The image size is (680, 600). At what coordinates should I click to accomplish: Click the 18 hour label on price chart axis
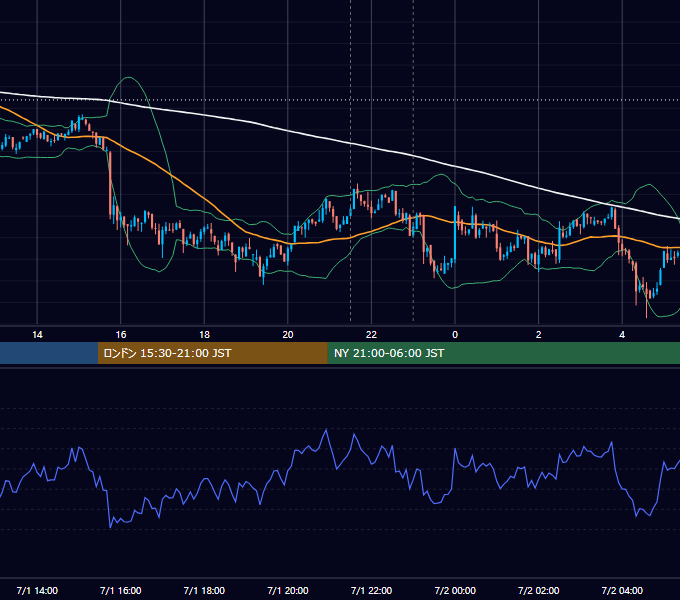204,335
